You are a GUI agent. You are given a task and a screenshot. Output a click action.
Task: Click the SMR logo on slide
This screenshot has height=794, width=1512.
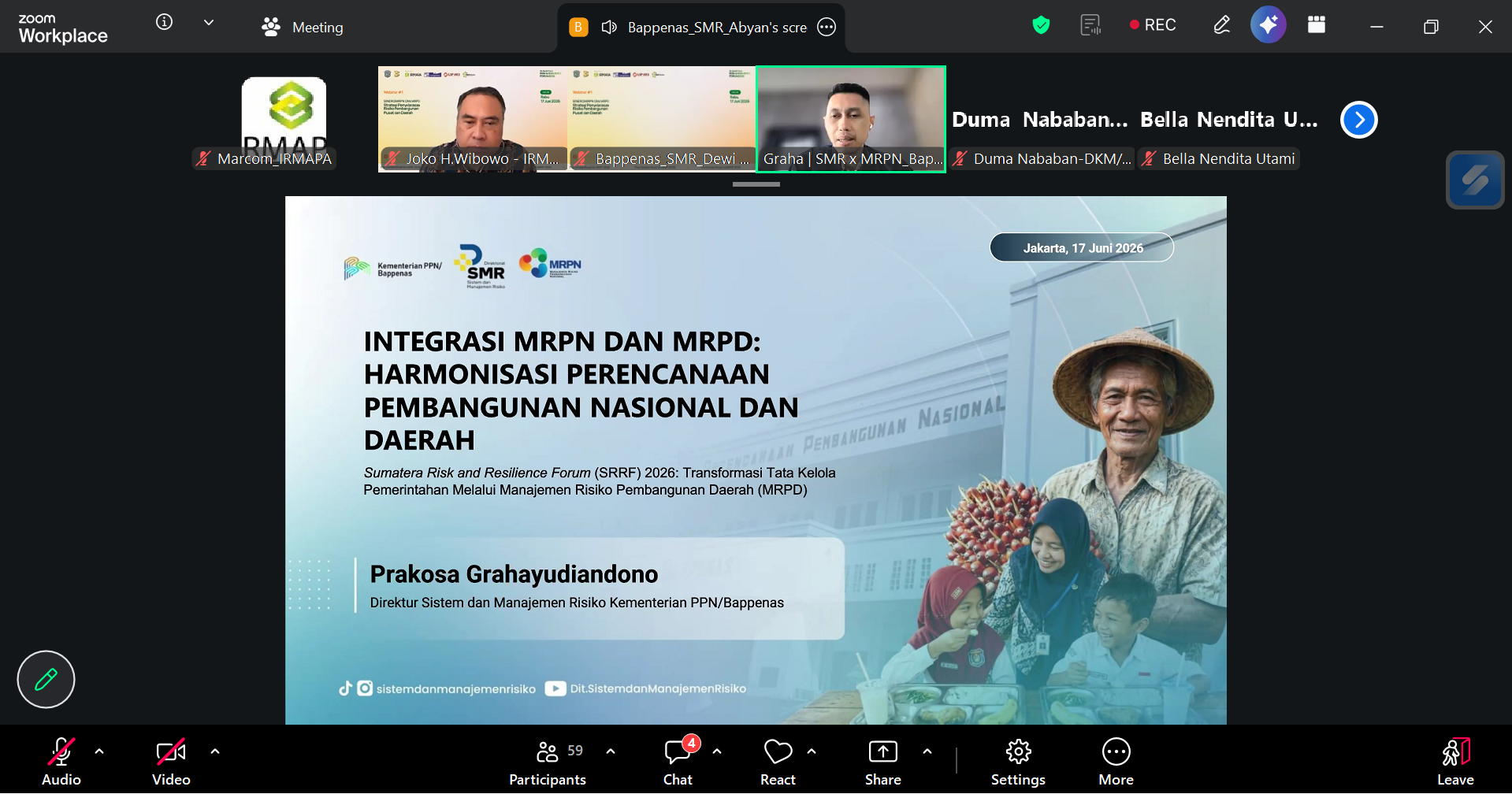(481, 266)
